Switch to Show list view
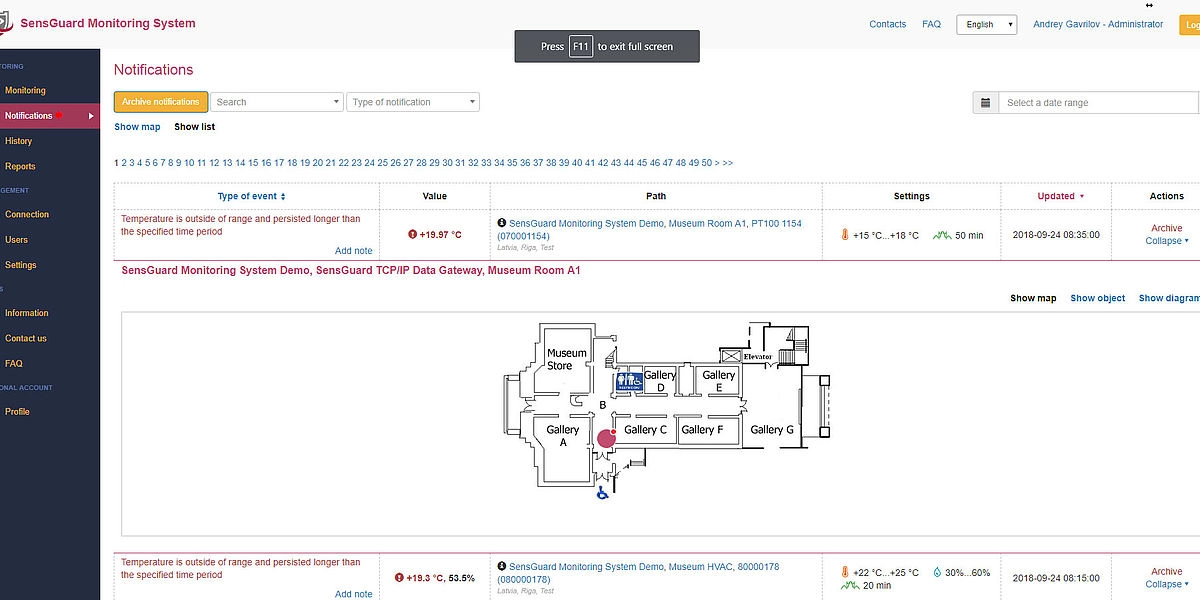 pos(194,127)
